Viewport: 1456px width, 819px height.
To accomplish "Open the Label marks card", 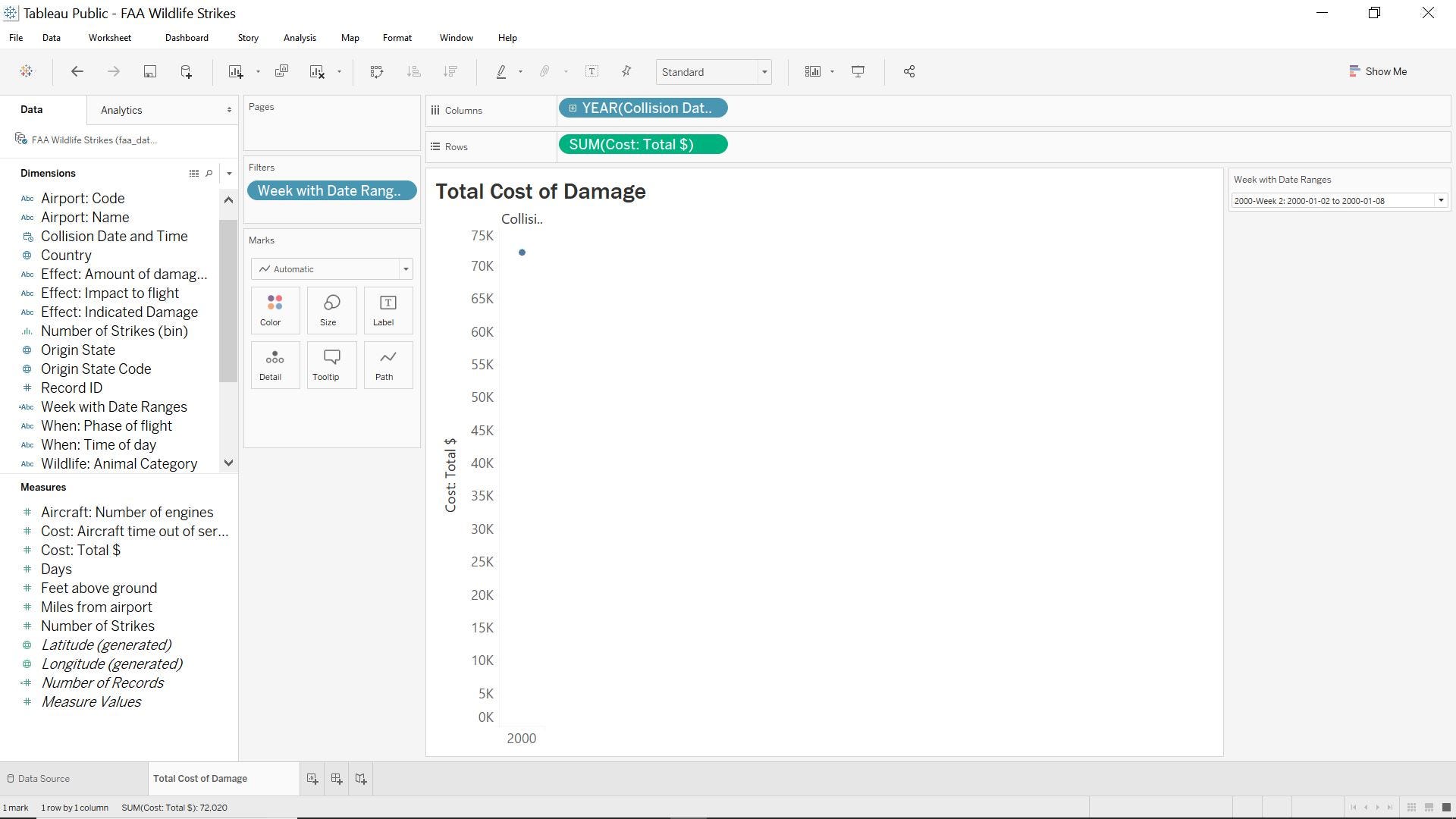I will [388, 310].
